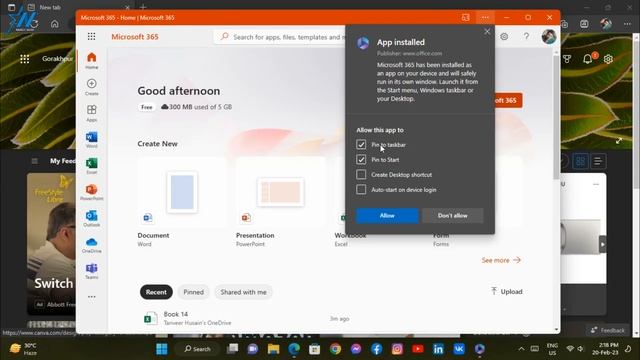The width and height of the screenshot is (640, 360).
Task: Open the Help question mark icon
Action: pos(526,37)
